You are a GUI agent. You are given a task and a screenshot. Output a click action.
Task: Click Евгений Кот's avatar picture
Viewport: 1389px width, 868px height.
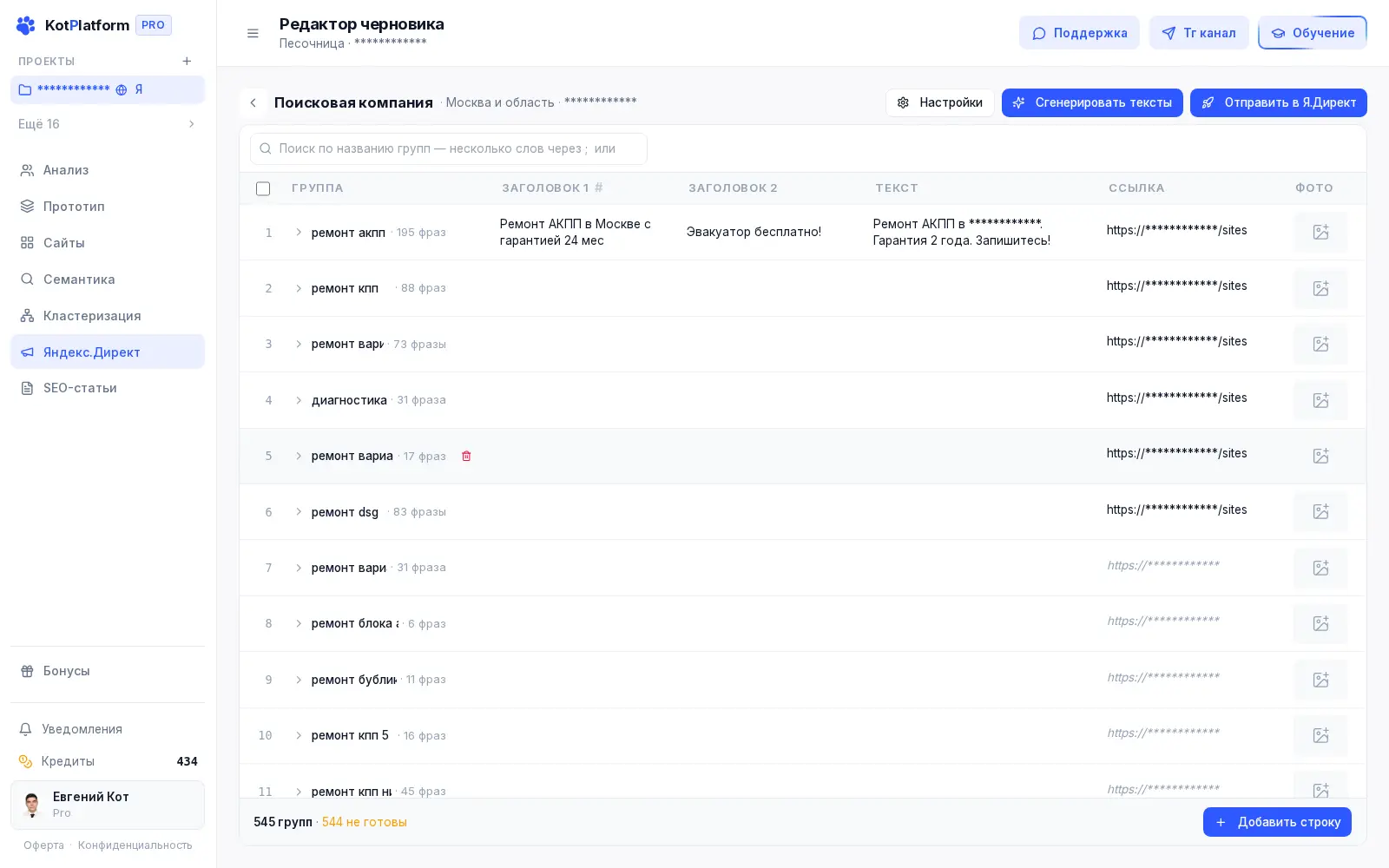[x=32, y=805]
